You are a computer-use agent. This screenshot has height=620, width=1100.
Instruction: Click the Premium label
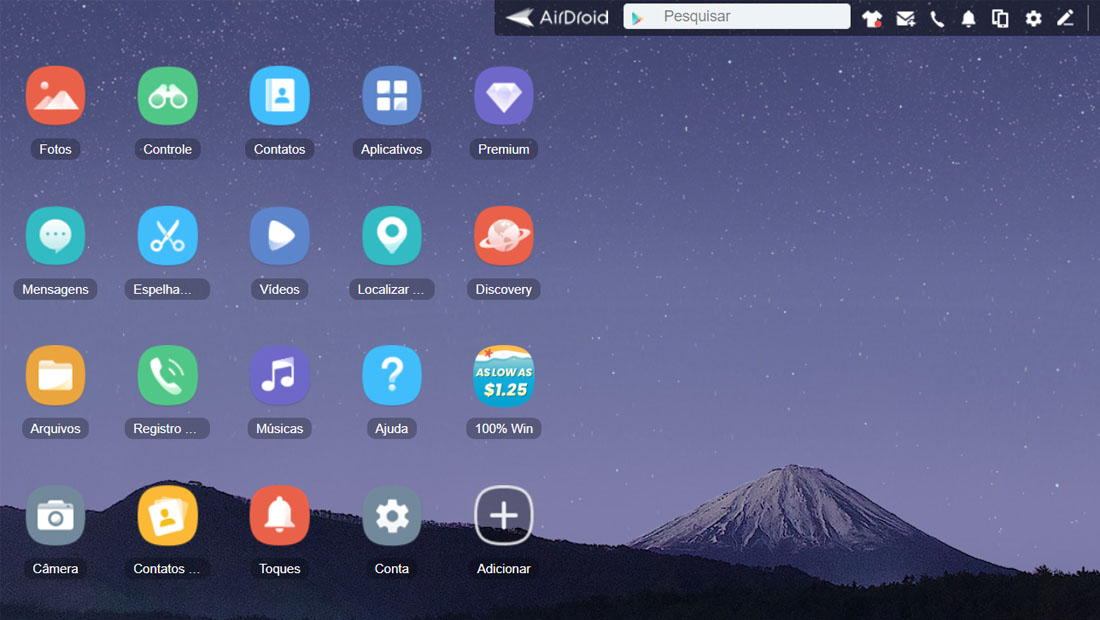(504, 149)
